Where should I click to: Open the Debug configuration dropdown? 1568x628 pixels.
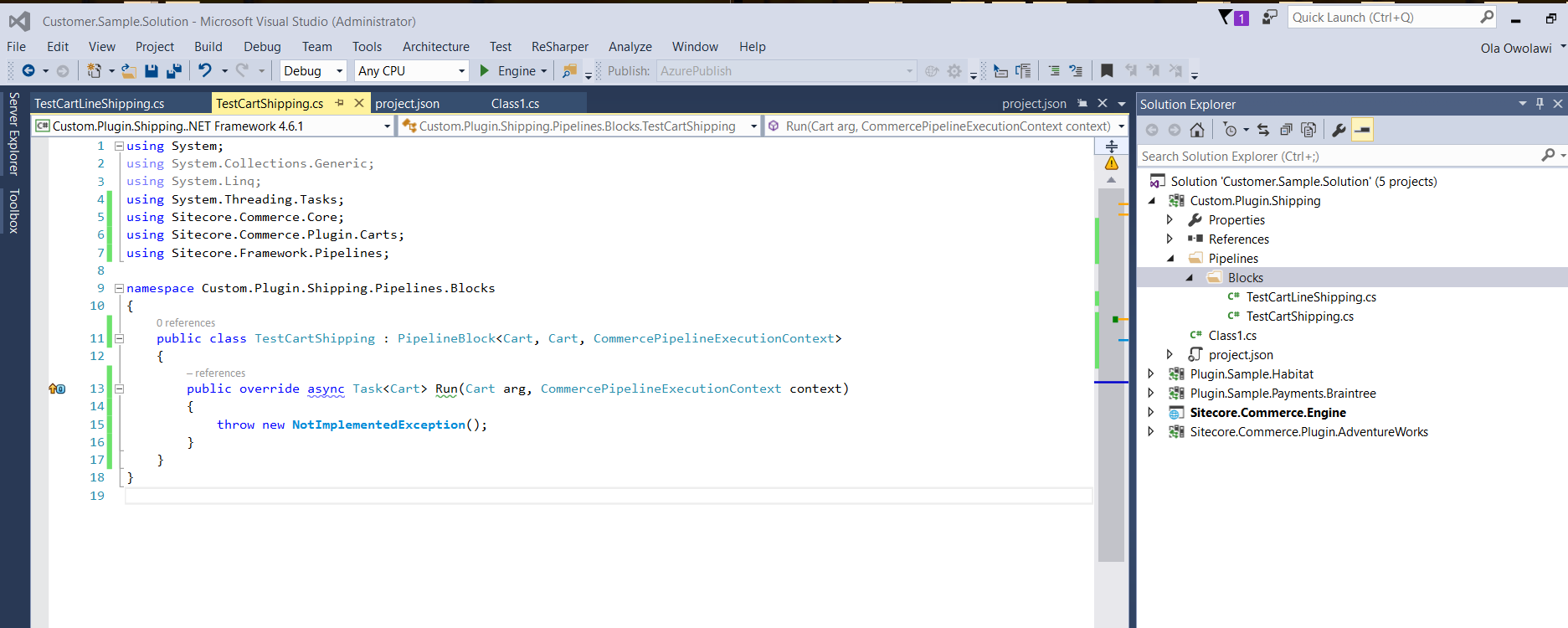(313, 71)
